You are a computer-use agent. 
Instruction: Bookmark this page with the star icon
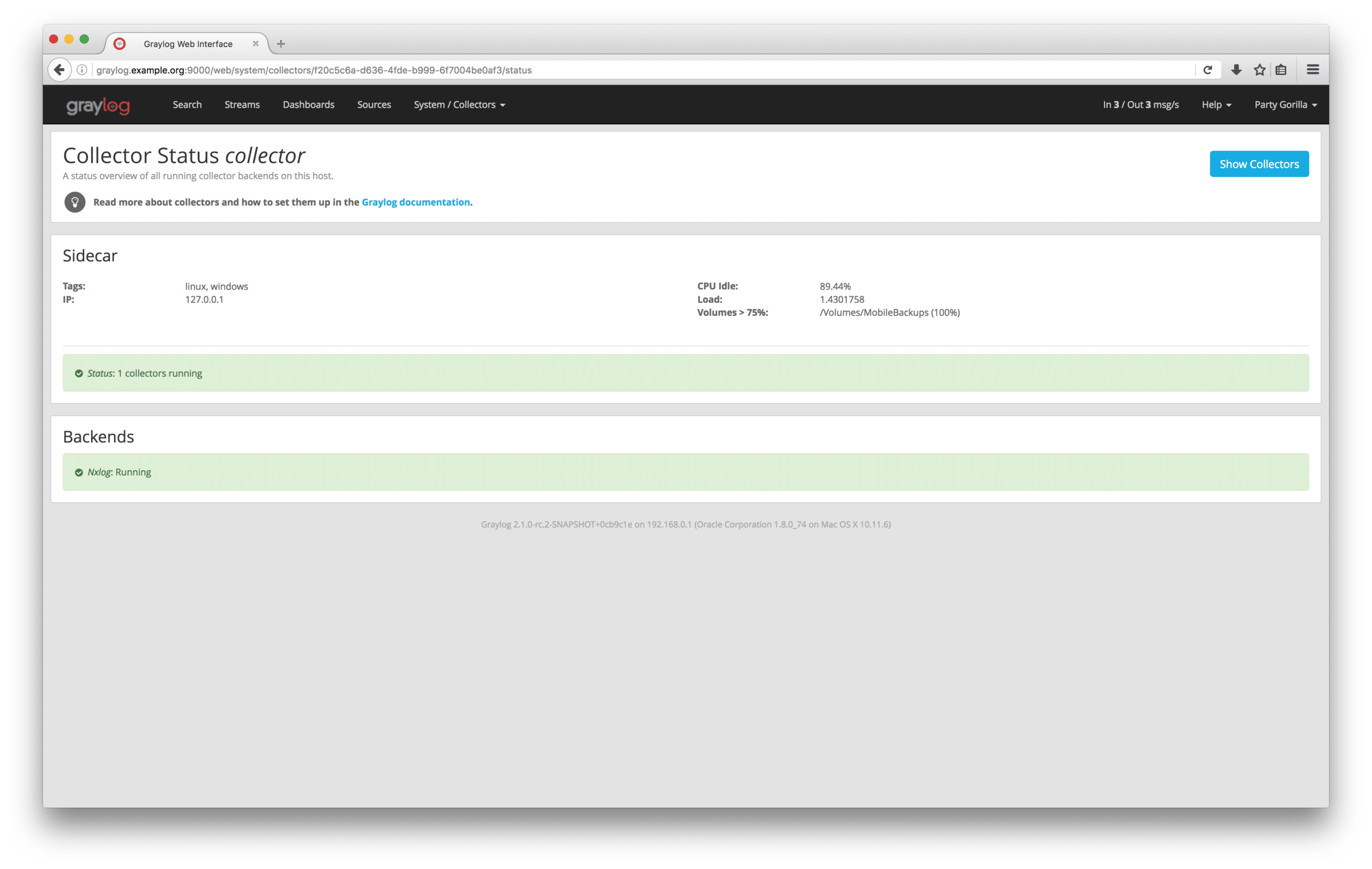pyautogui.click(x=1259, y=70)
